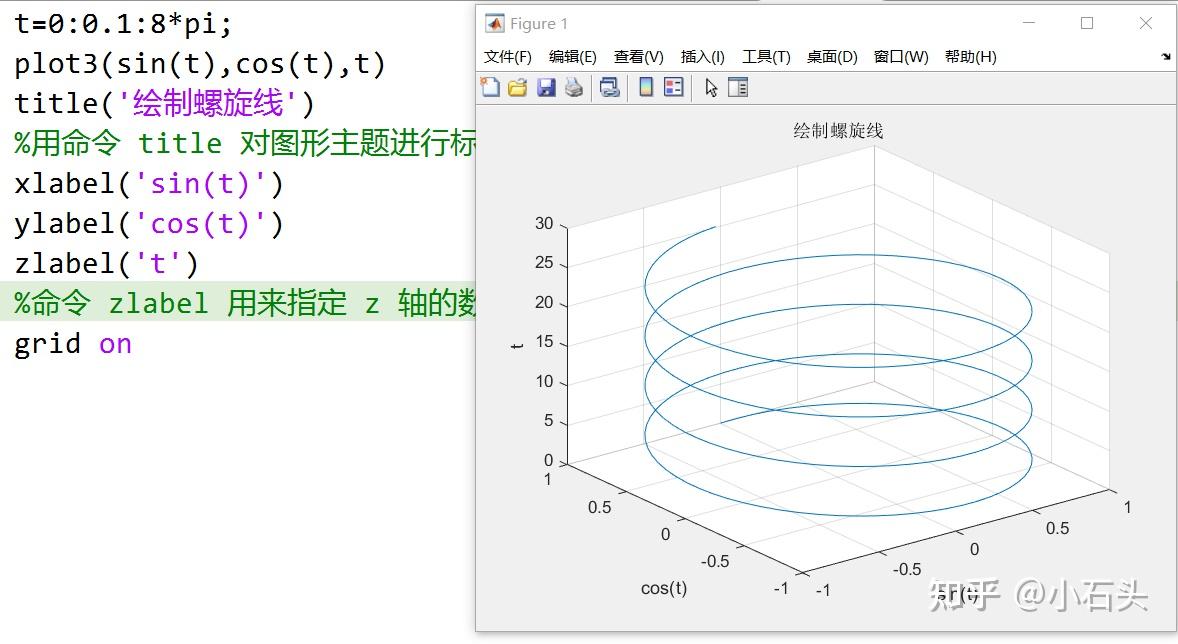Insert a colorbar into the plot
The width and height of the screenshot is (1178, 644).
(644, 87)
